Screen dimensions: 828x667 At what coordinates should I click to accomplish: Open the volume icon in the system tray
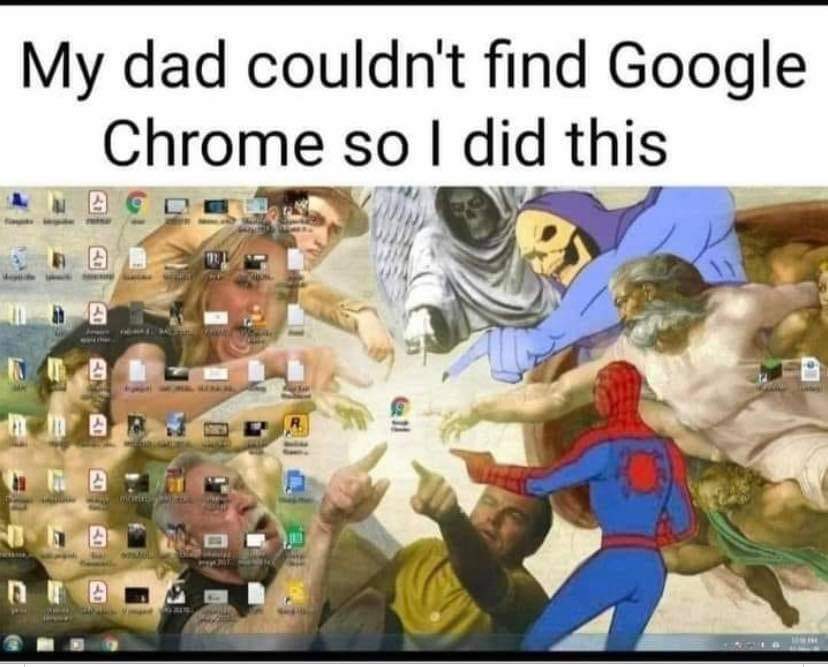tap(776, 644)
